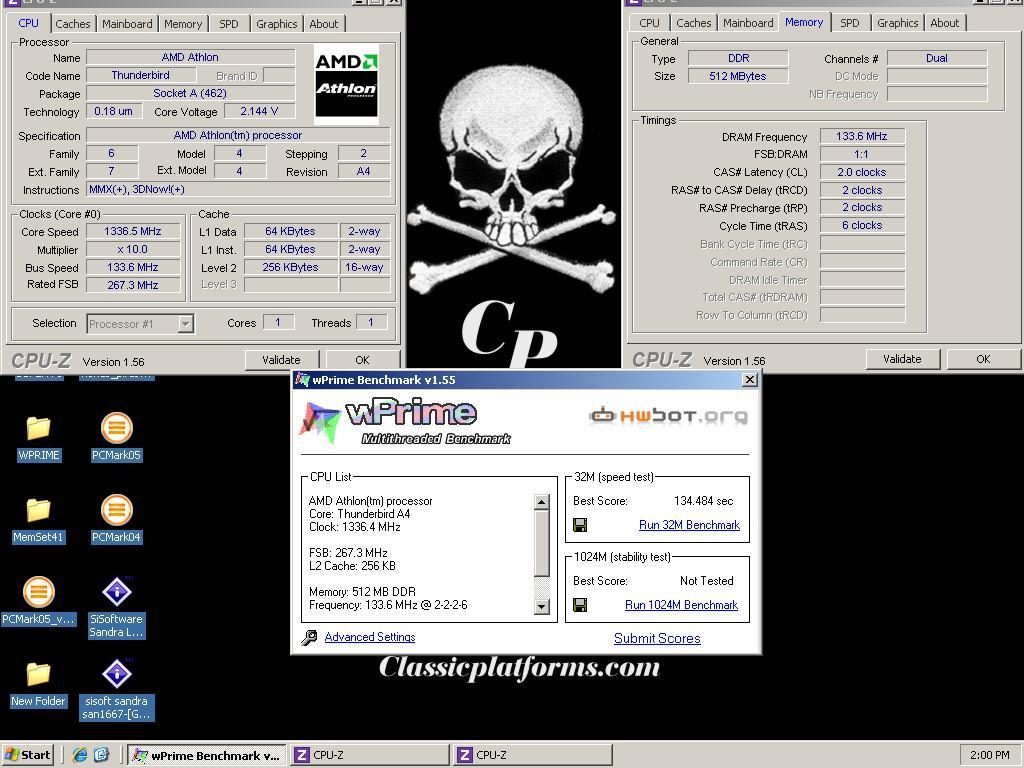Screen dimensions: 1024x768
Task: Launch SiSoftware Sandra L... shortcut
Action: coord(116,607)
